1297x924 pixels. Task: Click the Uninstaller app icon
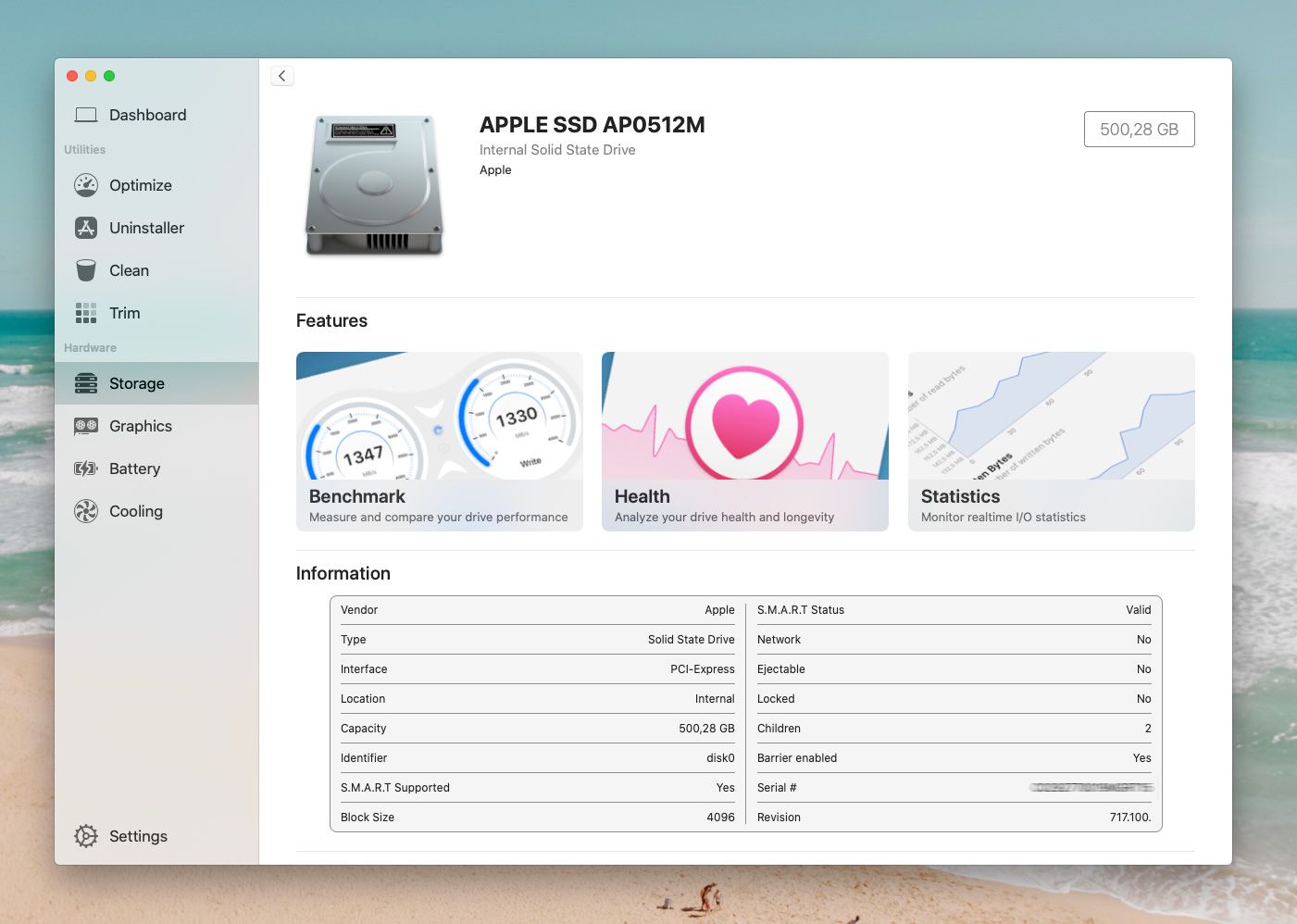pyautogui.click(x=86, y=228)
